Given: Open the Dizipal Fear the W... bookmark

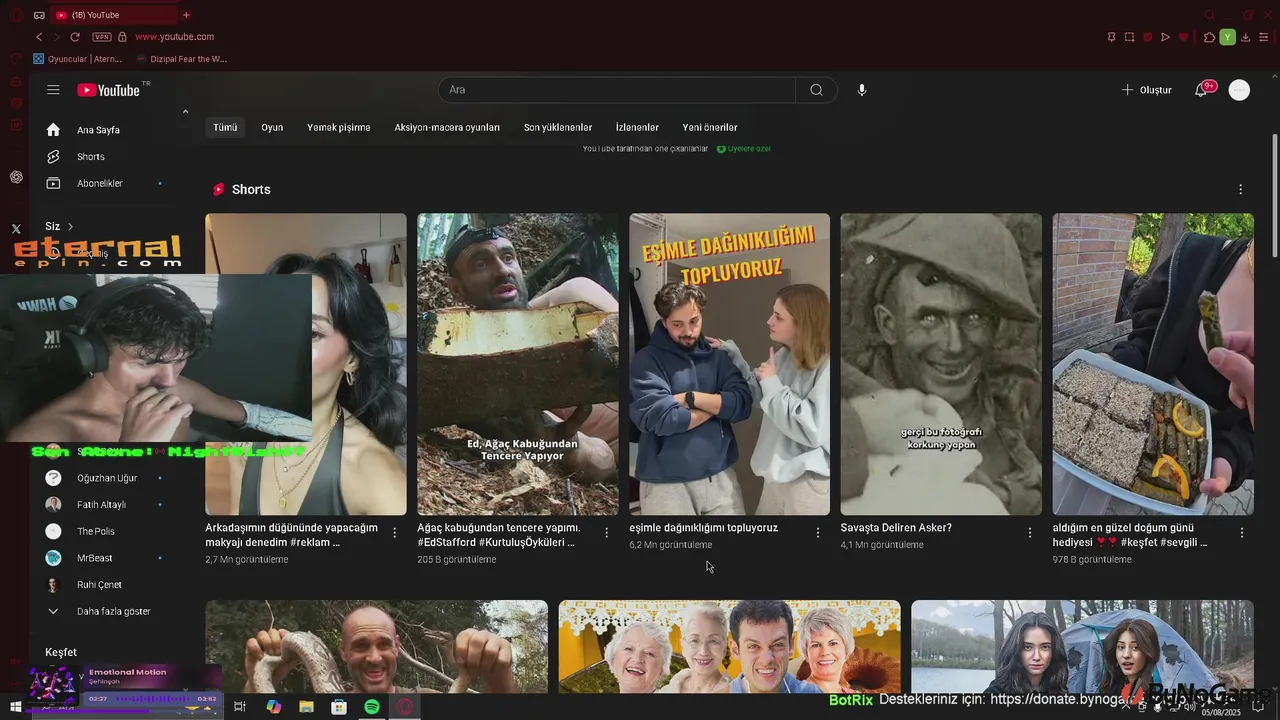Looking at the screenshot, I should click(181, 59).
